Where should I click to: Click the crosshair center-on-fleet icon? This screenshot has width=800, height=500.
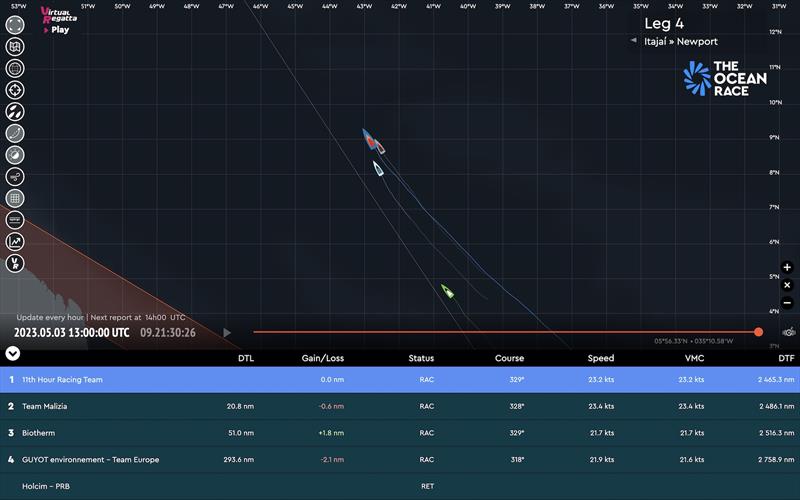[15, 90]
